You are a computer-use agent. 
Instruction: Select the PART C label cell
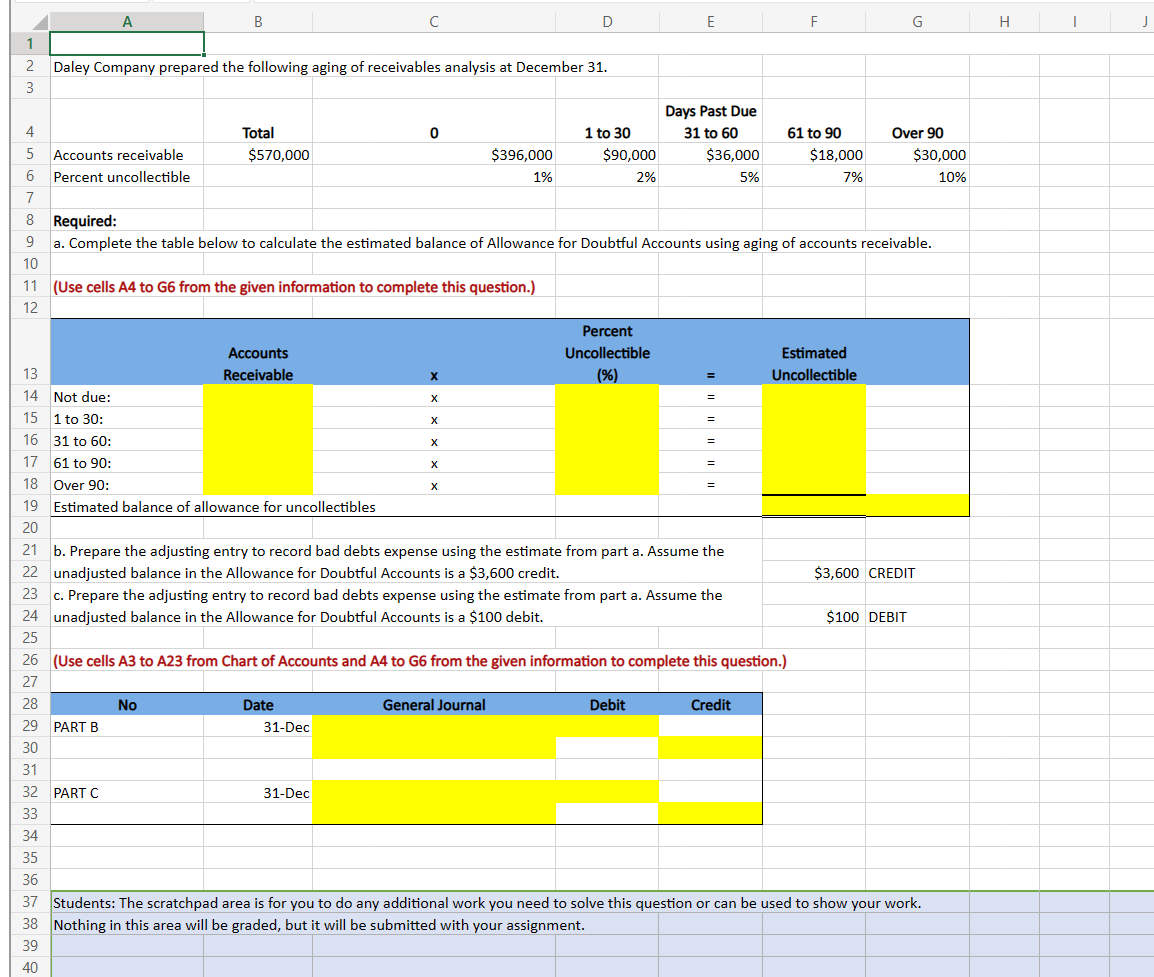pos(126,792)
